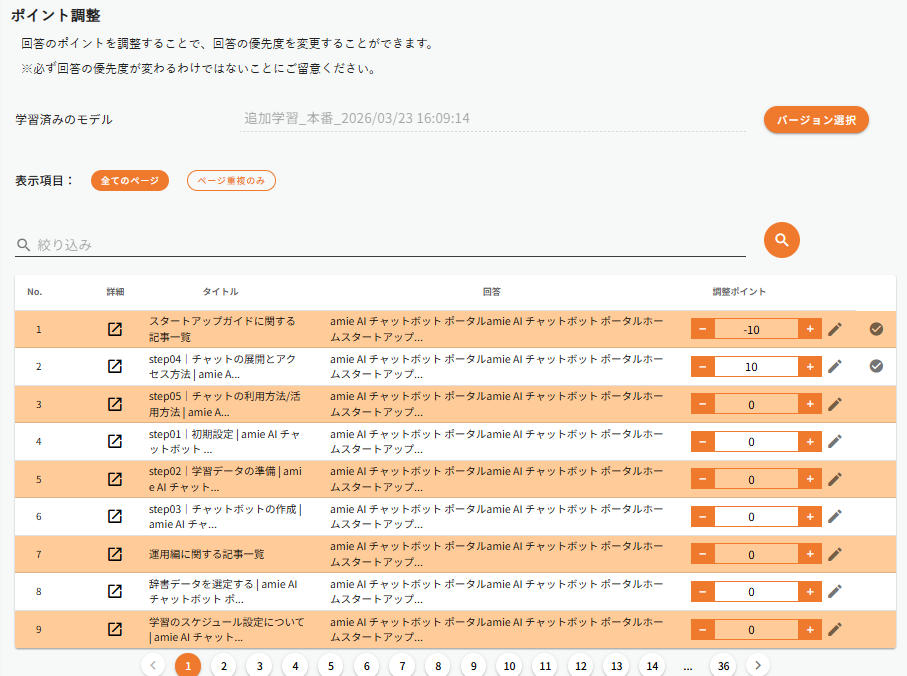Click the check circle icon in row 2

point(876,366)
